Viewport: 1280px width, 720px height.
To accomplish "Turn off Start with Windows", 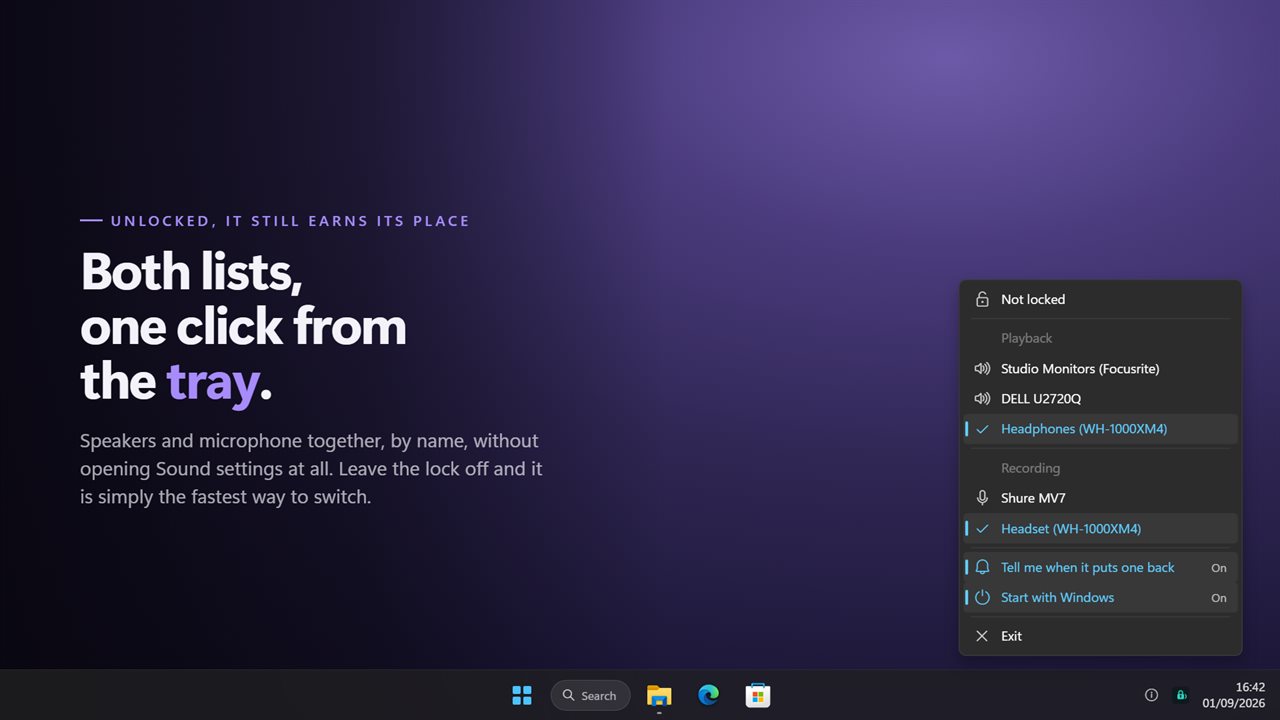I will [x=1100, y=597].
